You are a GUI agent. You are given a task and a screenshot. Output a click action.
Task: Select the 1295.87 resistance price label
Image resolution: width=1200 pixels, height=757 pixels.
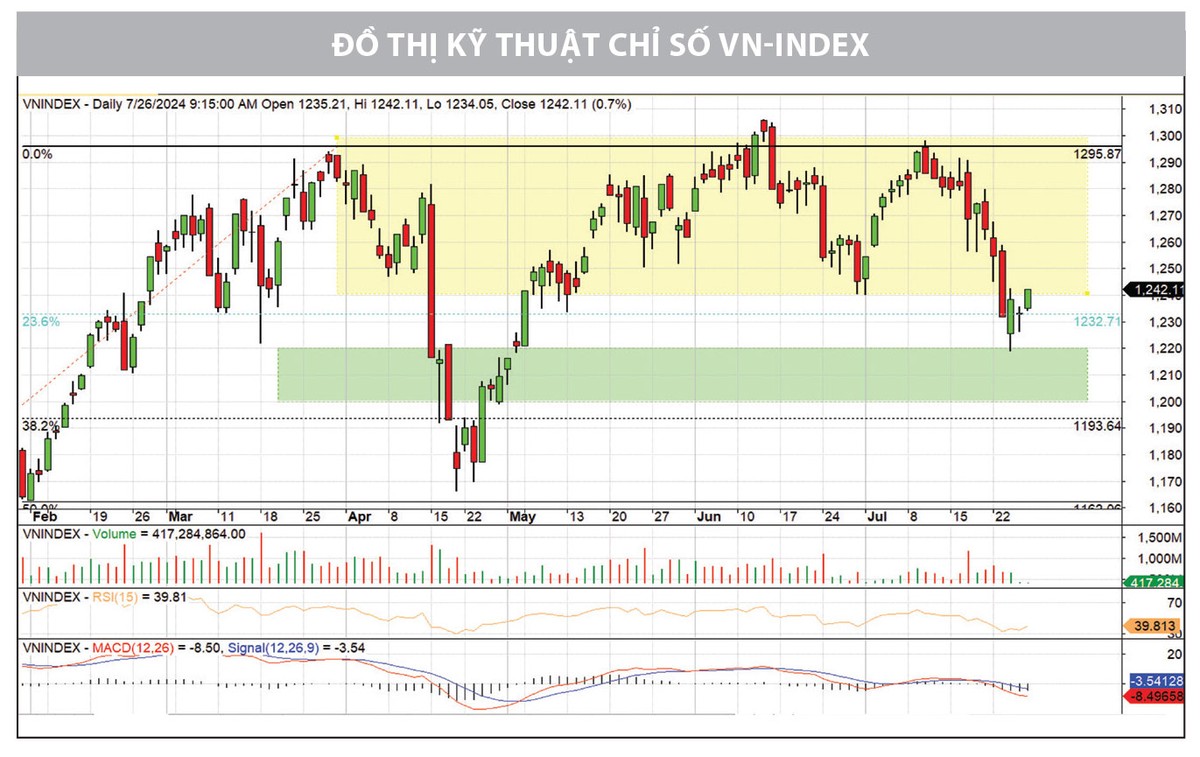pyautogui.click(x=1096, y=156)
